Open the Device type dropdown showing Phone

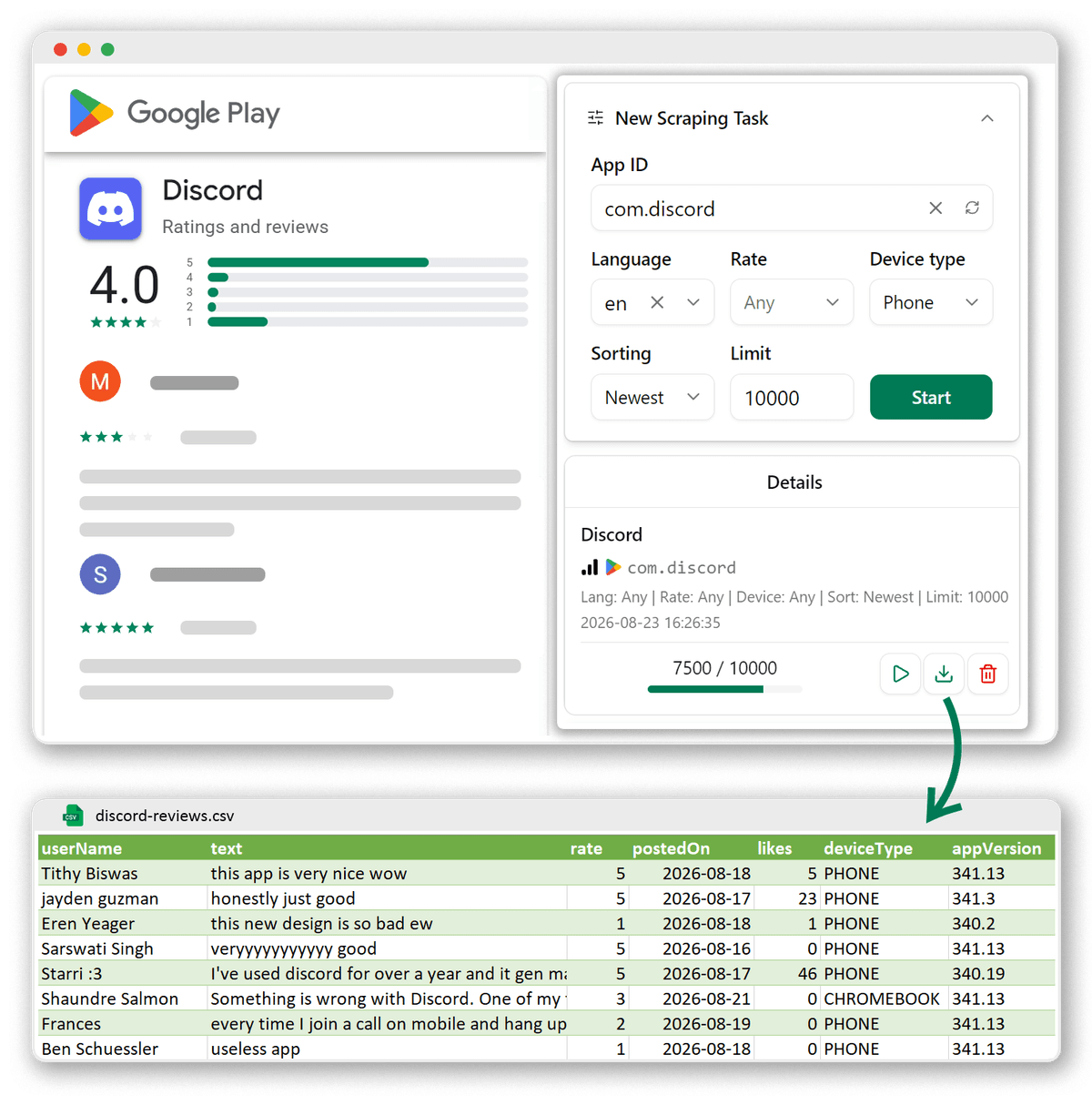931,302
